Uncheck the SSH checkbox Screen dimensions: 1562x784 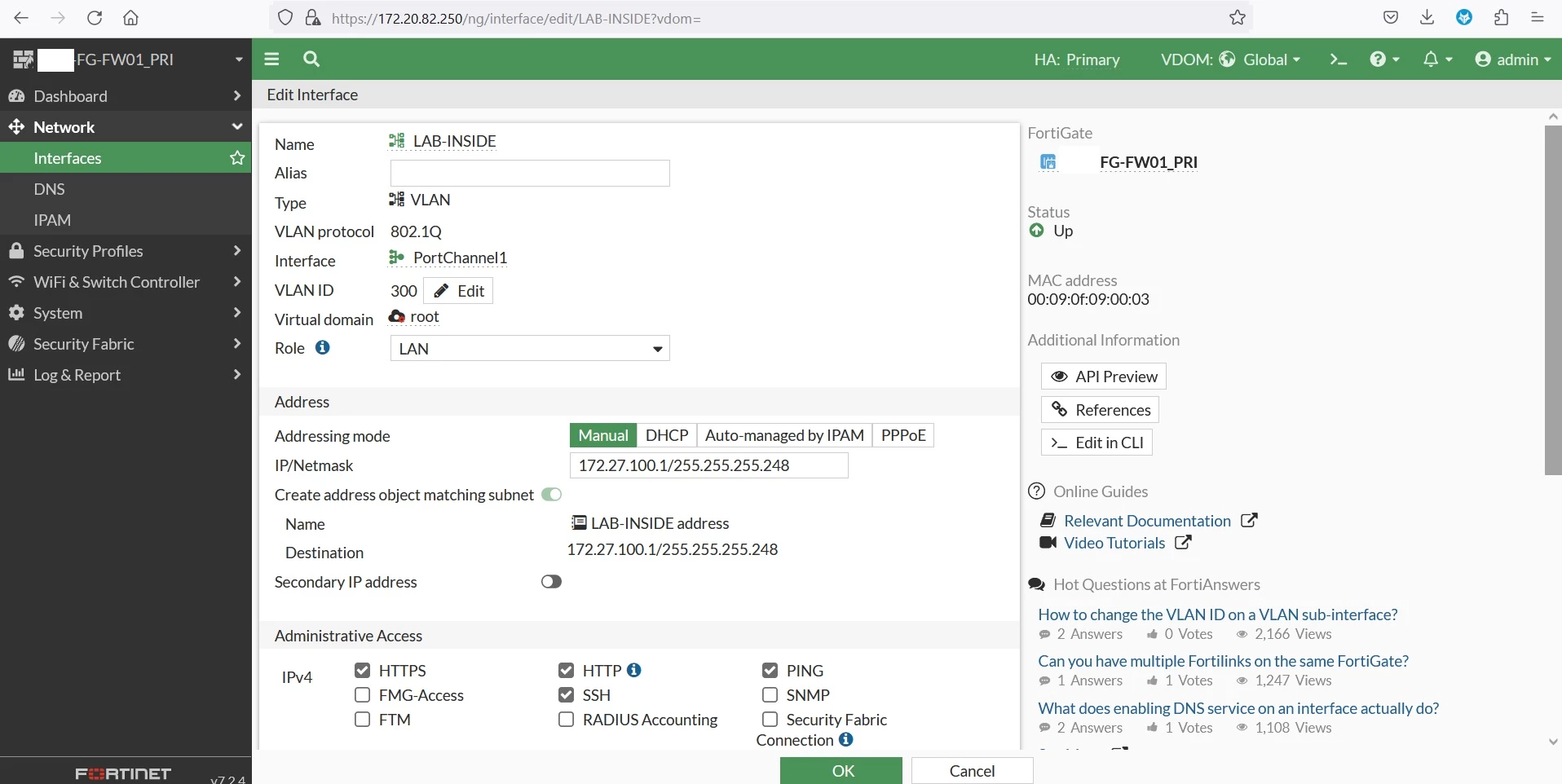(567, 694)
